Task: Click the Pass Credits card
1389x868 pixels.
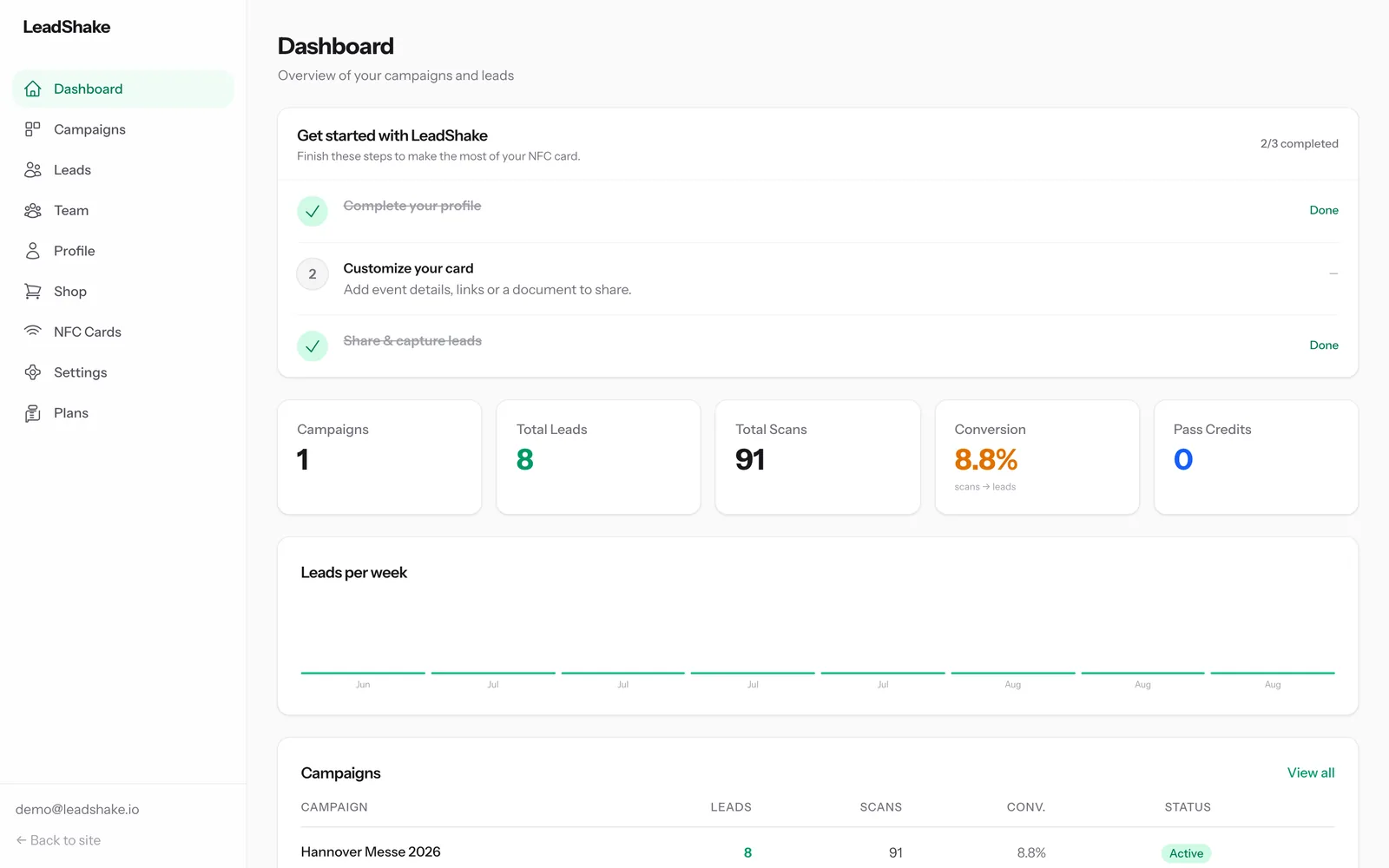Action: (x=1256, y=457)
